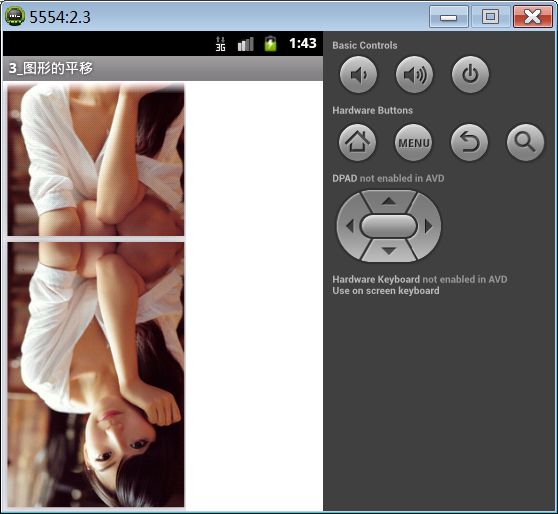558x514 pixels.
Task: Lower volume with the volume down button
Action: point(358,75)
